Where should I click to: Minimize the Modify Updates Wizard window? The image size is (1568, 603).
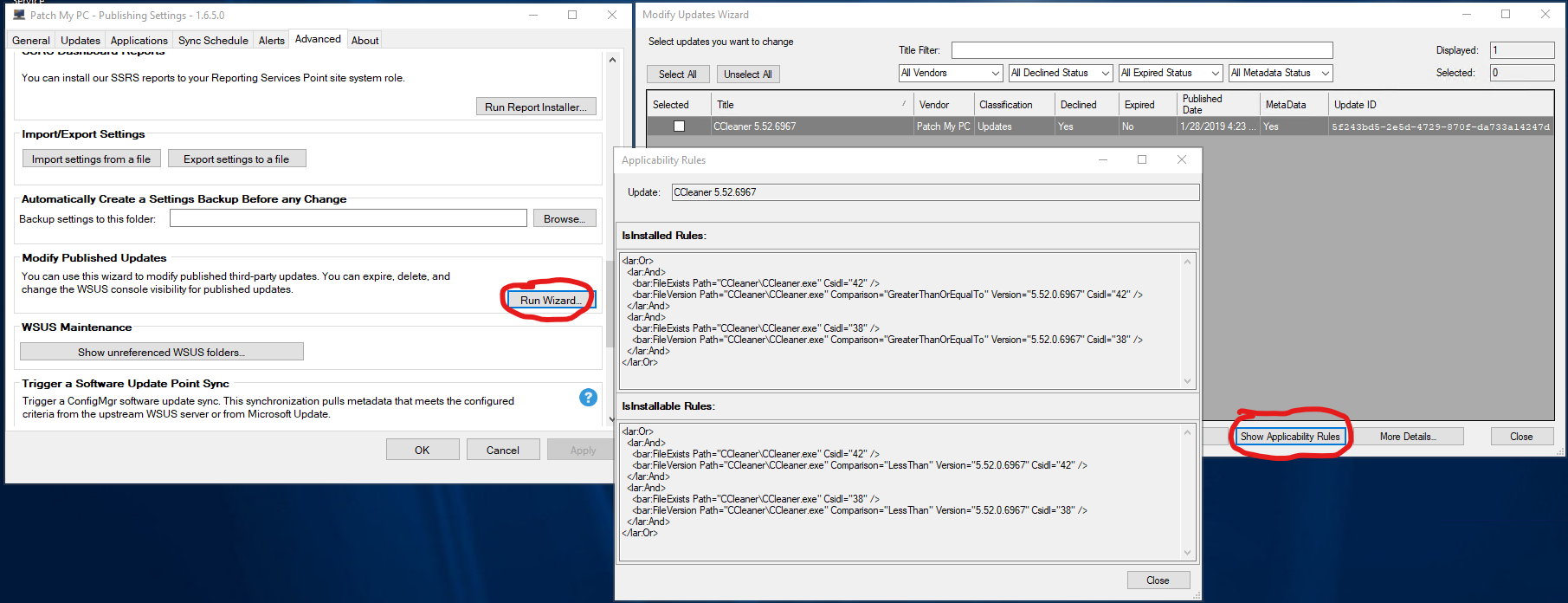1467,15
